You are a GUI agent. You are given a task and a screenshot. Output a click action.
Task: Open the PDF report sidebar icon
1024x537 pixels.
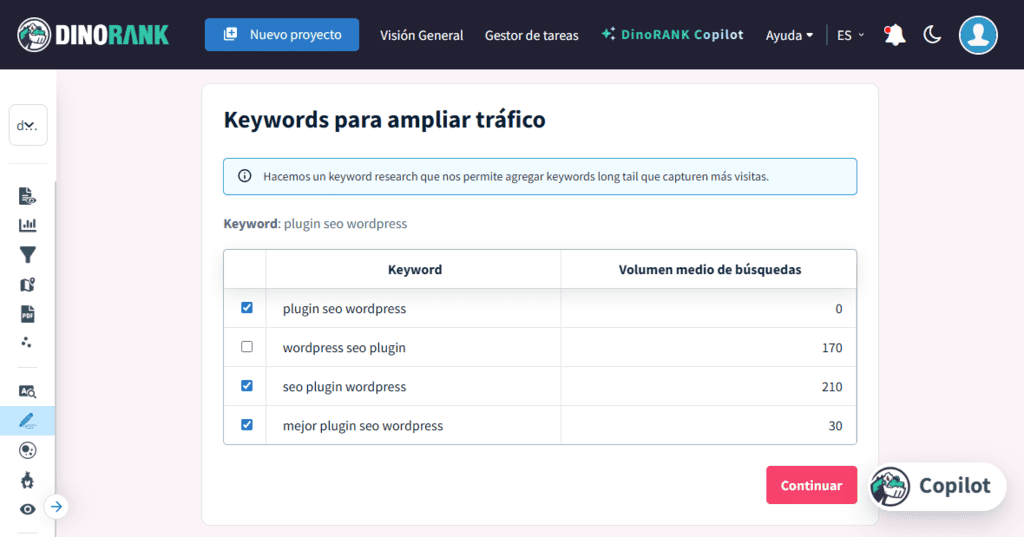pos(27,314)
